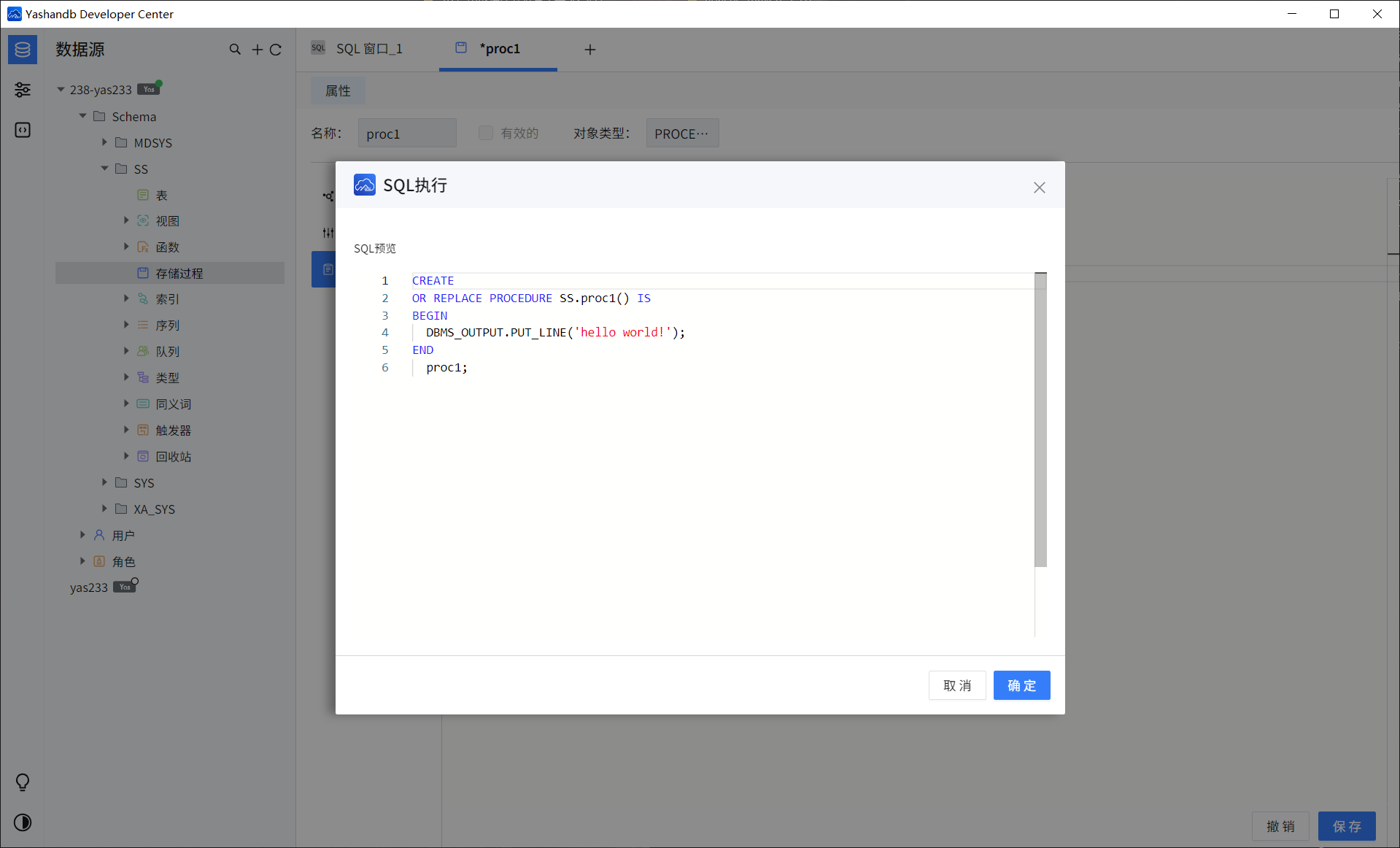This screenshot has width=1400, height=848.
Task: Expand the 用户 node
Action: coord(82,535)
